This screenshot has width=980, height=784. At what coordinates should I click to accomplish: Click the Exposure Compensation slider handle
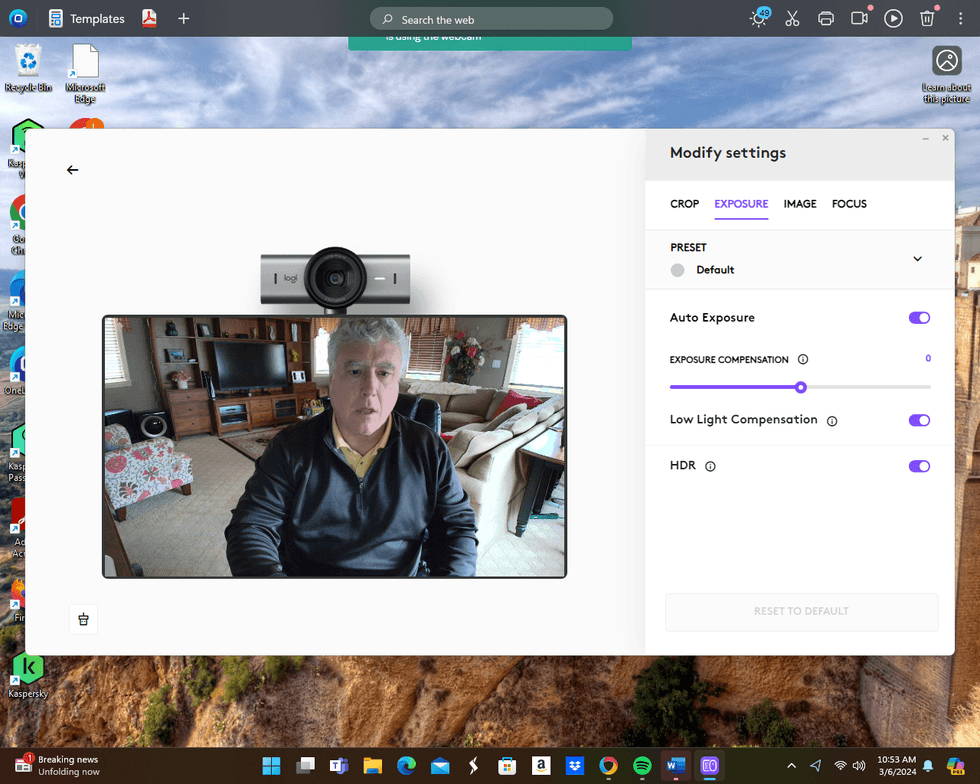800,387
